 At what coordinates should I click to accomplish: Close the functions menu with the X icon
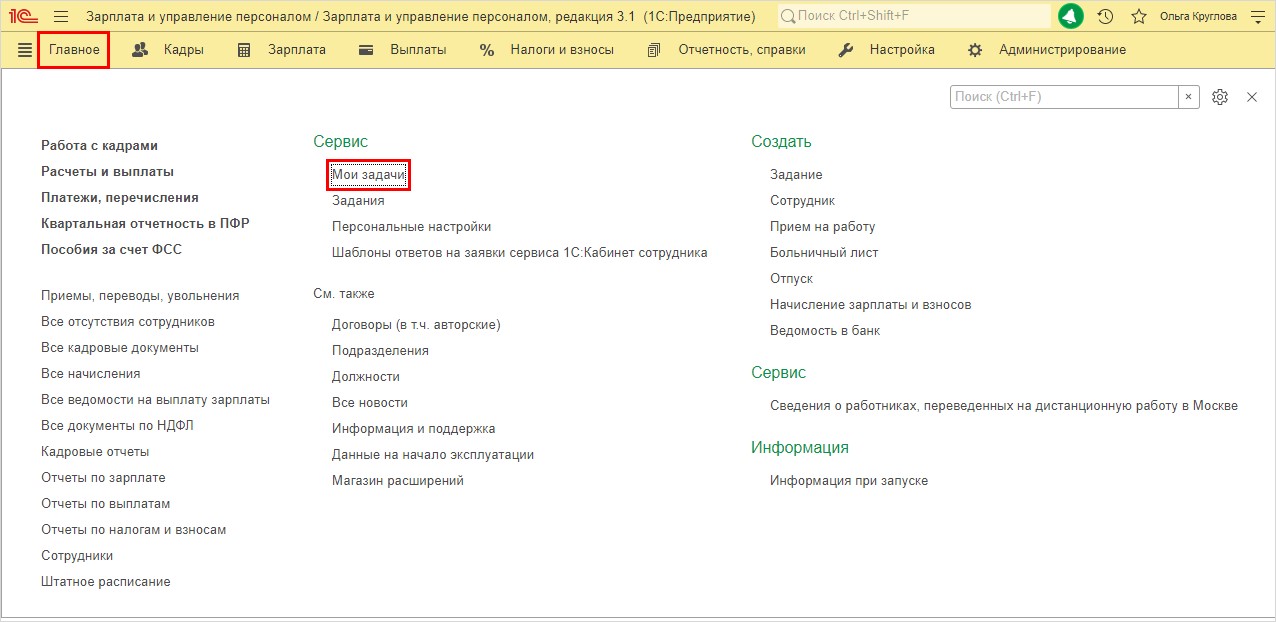1251,97
